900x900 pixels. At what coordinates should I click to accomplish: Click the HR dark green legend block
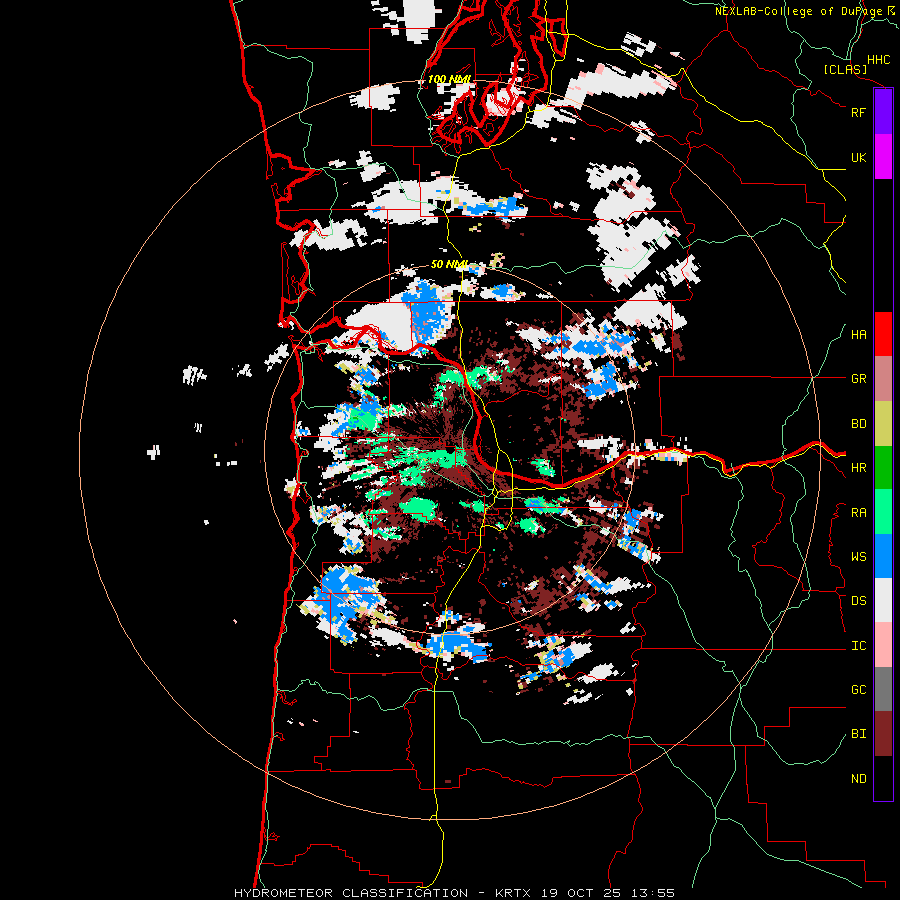pos(883,468)
